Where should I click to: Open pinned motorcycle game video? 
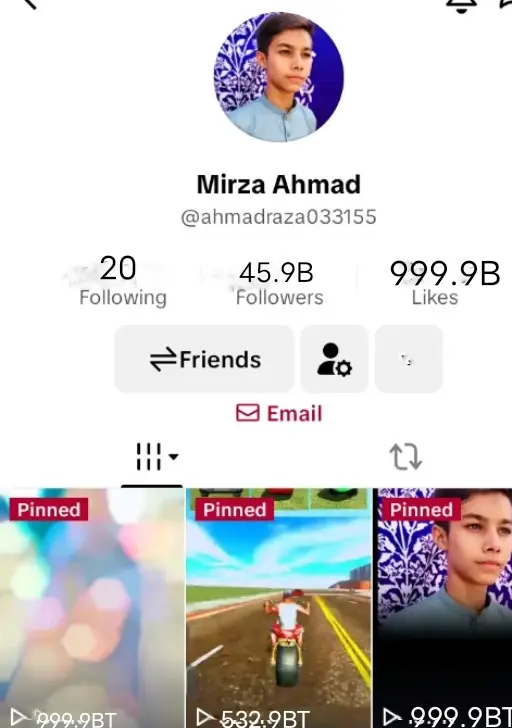coord(279,607)
